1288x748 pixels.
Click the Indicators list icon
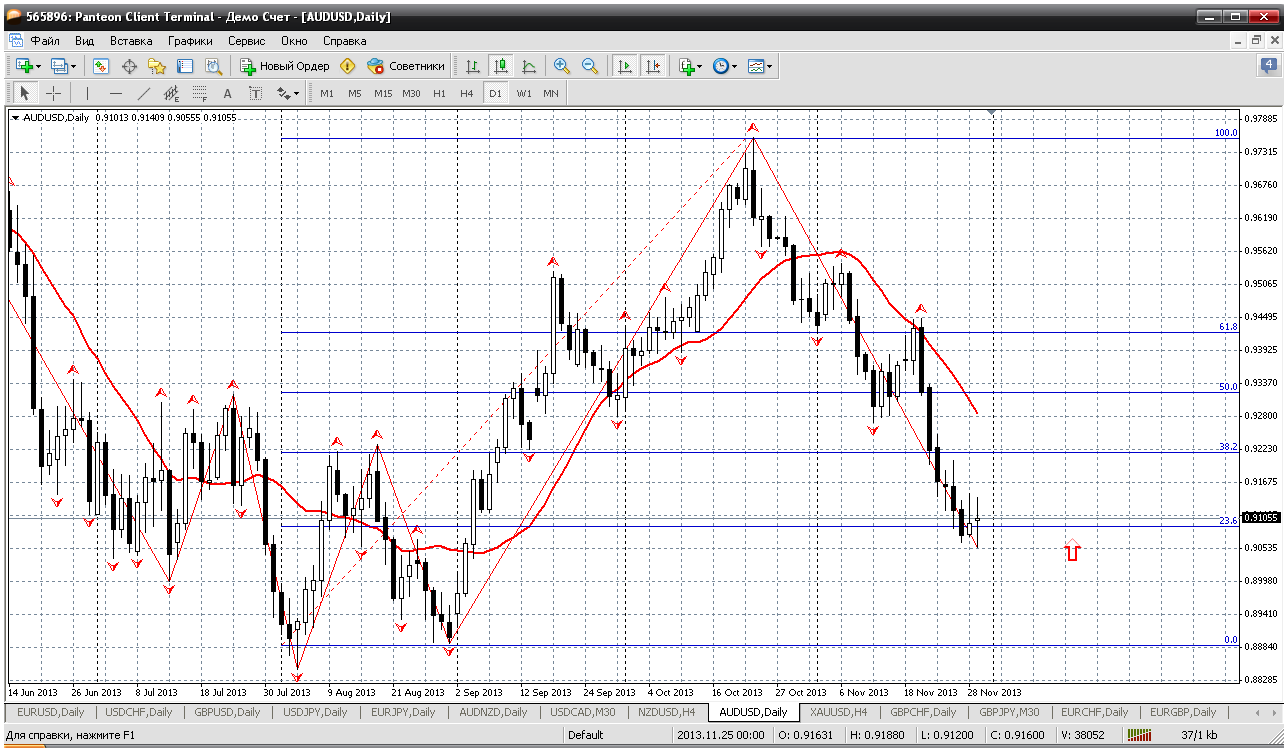686,66
